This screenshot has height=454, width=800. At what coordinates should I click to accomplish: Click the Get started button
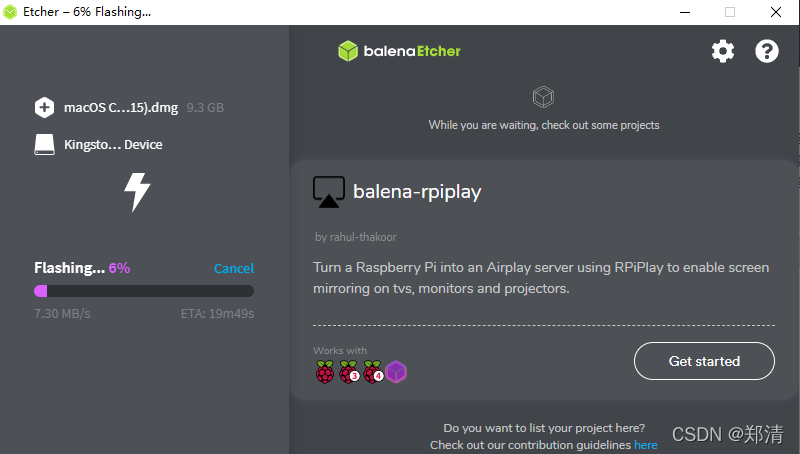(704, 361)
